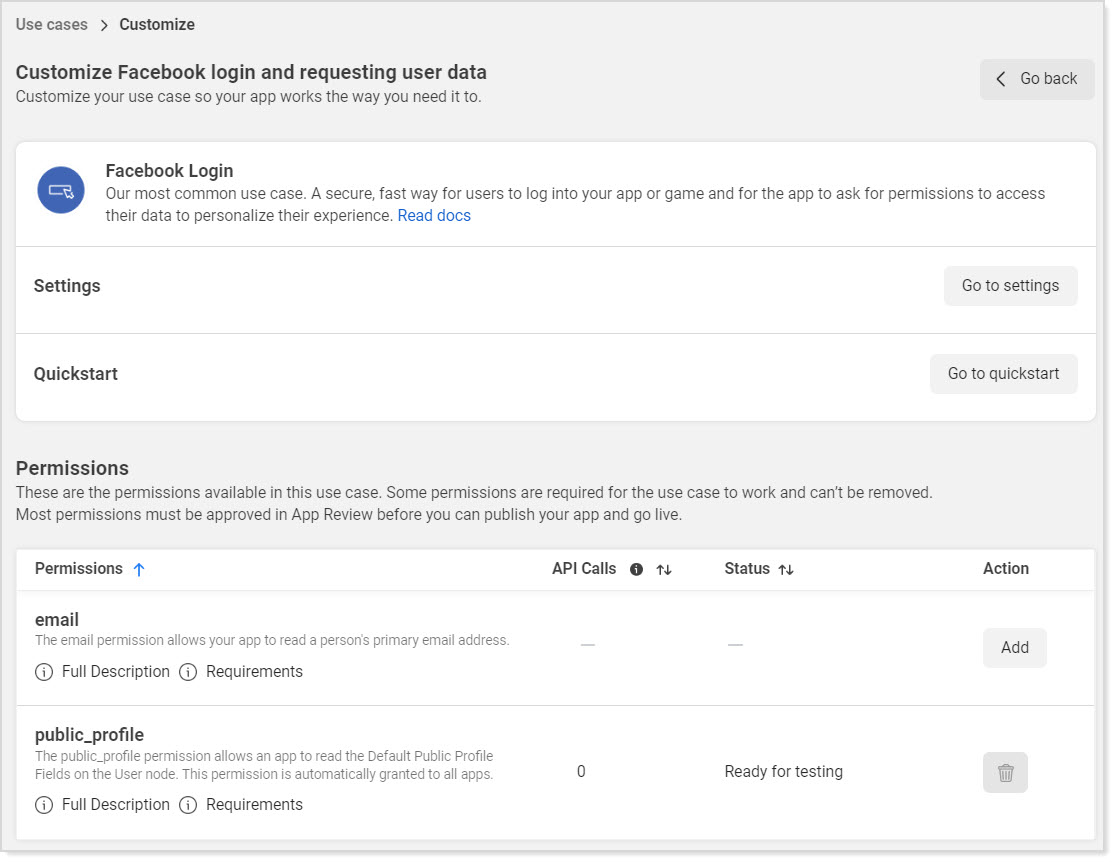Click the Quickstart row label
The width and height of the screenshot is (1115, 862).
[x=75, y=374]
